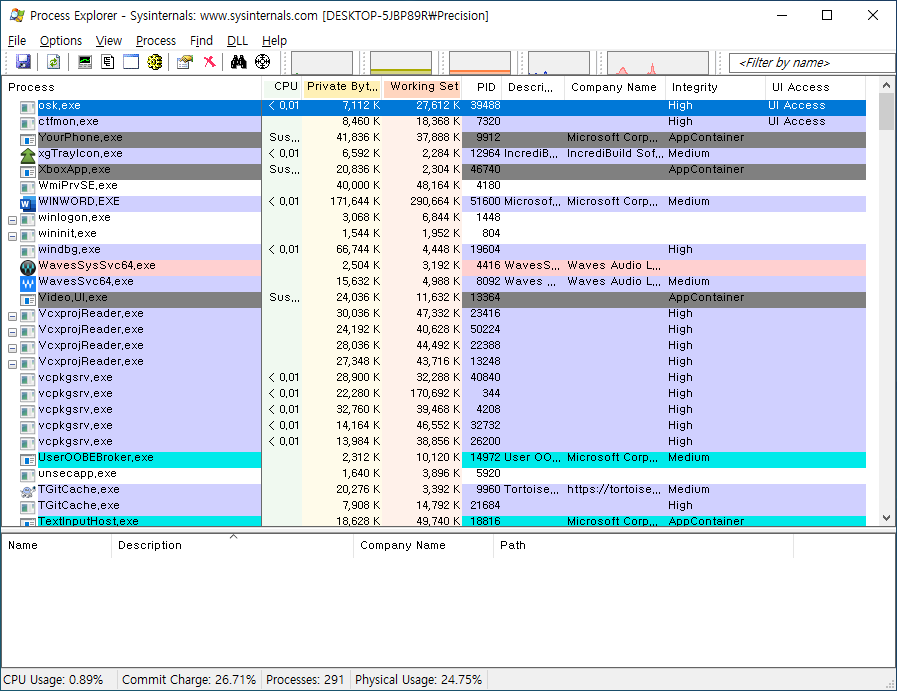Screen dimensions: 897x691
Task: Sort by Company Name process column header
Action: (x=614, y=87)
